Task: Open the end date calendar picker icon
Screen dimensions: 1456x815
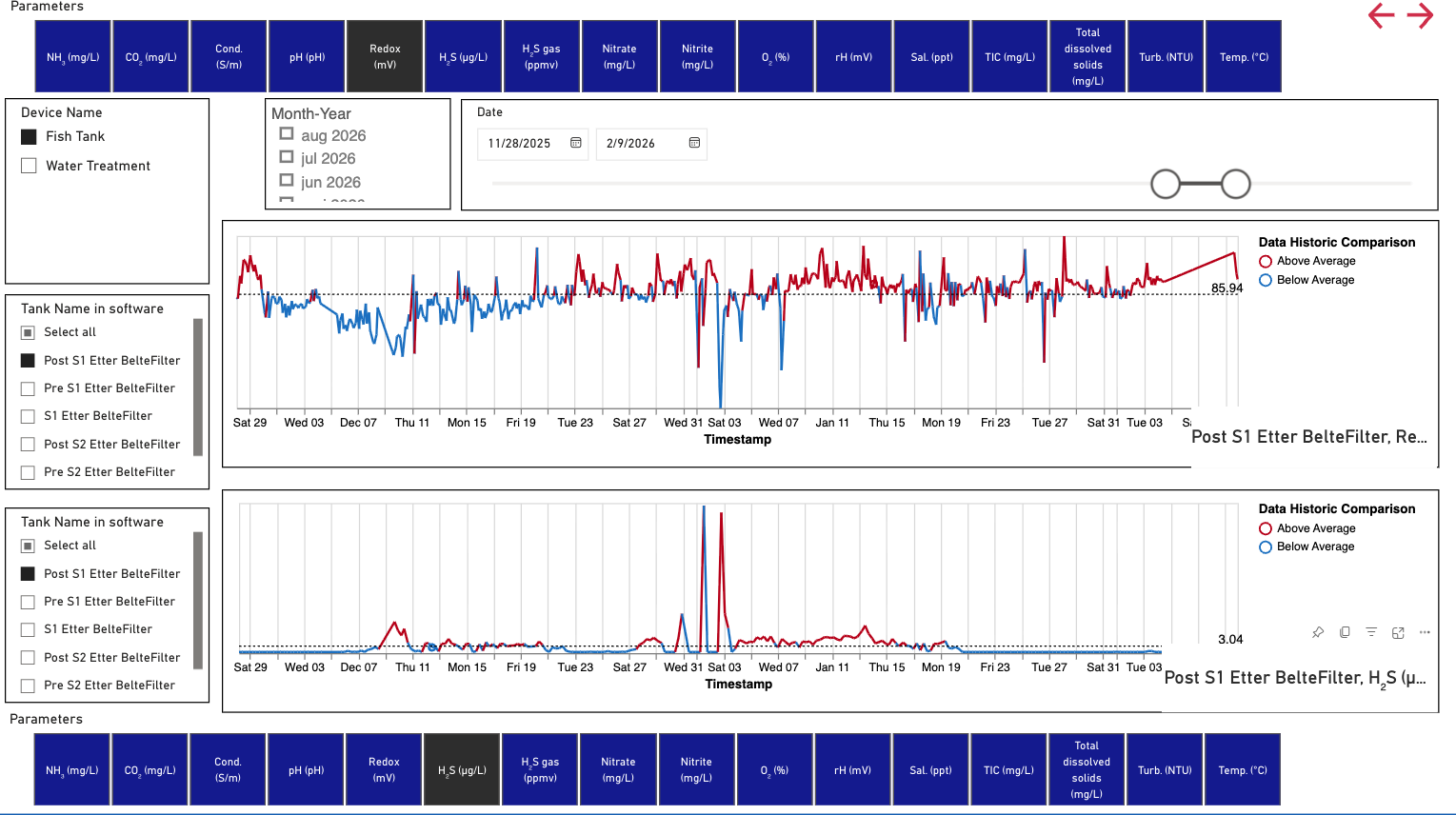Action: (694, 143)
